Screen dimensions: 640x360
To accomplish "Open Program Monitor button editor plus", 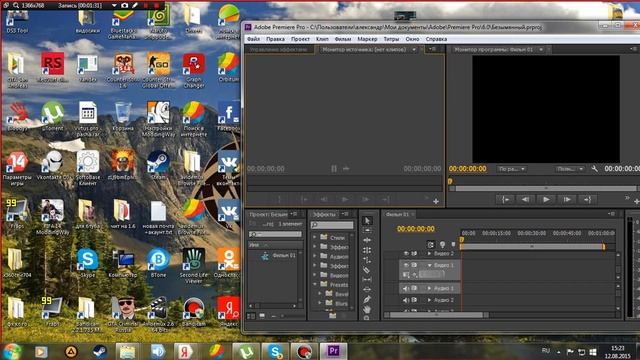I will [x=636, y=201].
